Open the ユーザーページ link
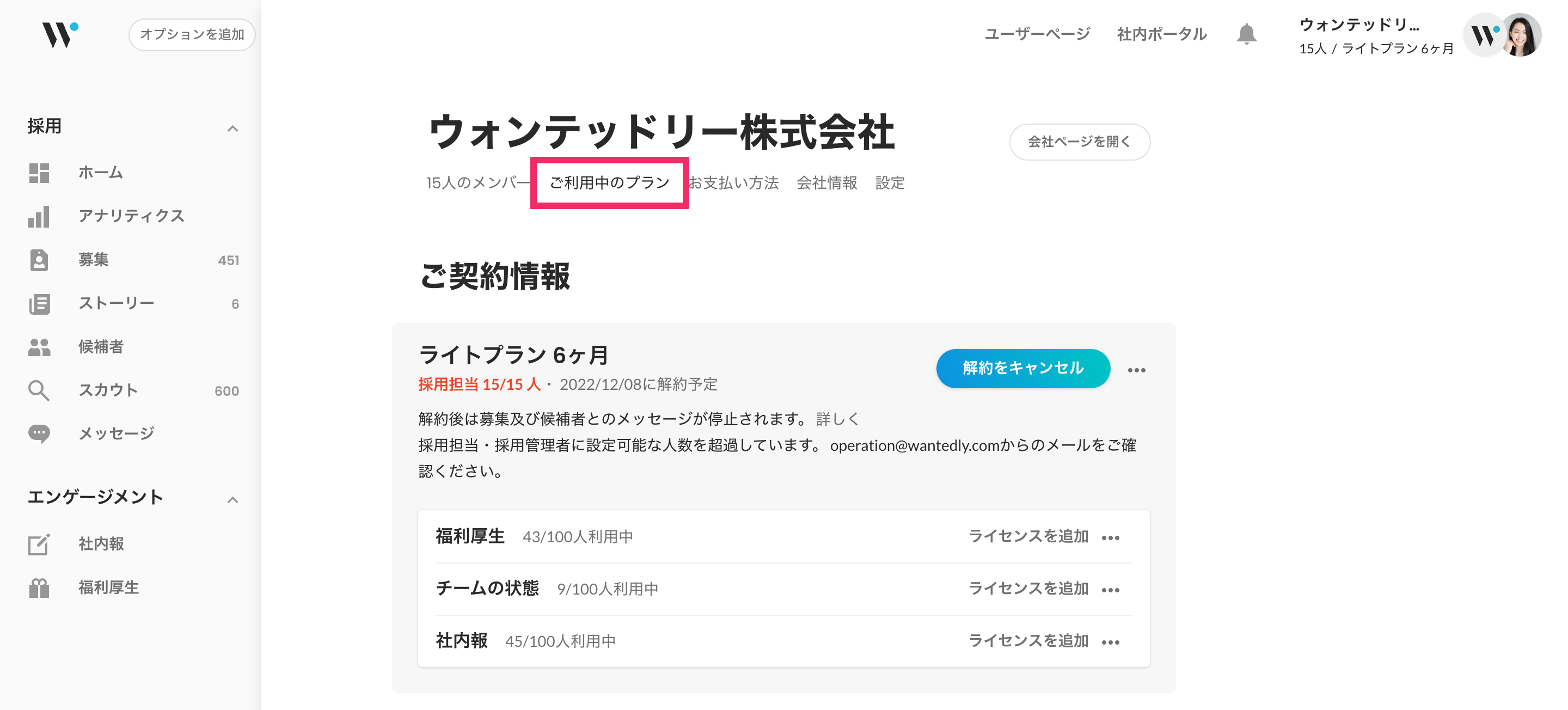Screen dimensions: 1568x710 coord(1037,34)
